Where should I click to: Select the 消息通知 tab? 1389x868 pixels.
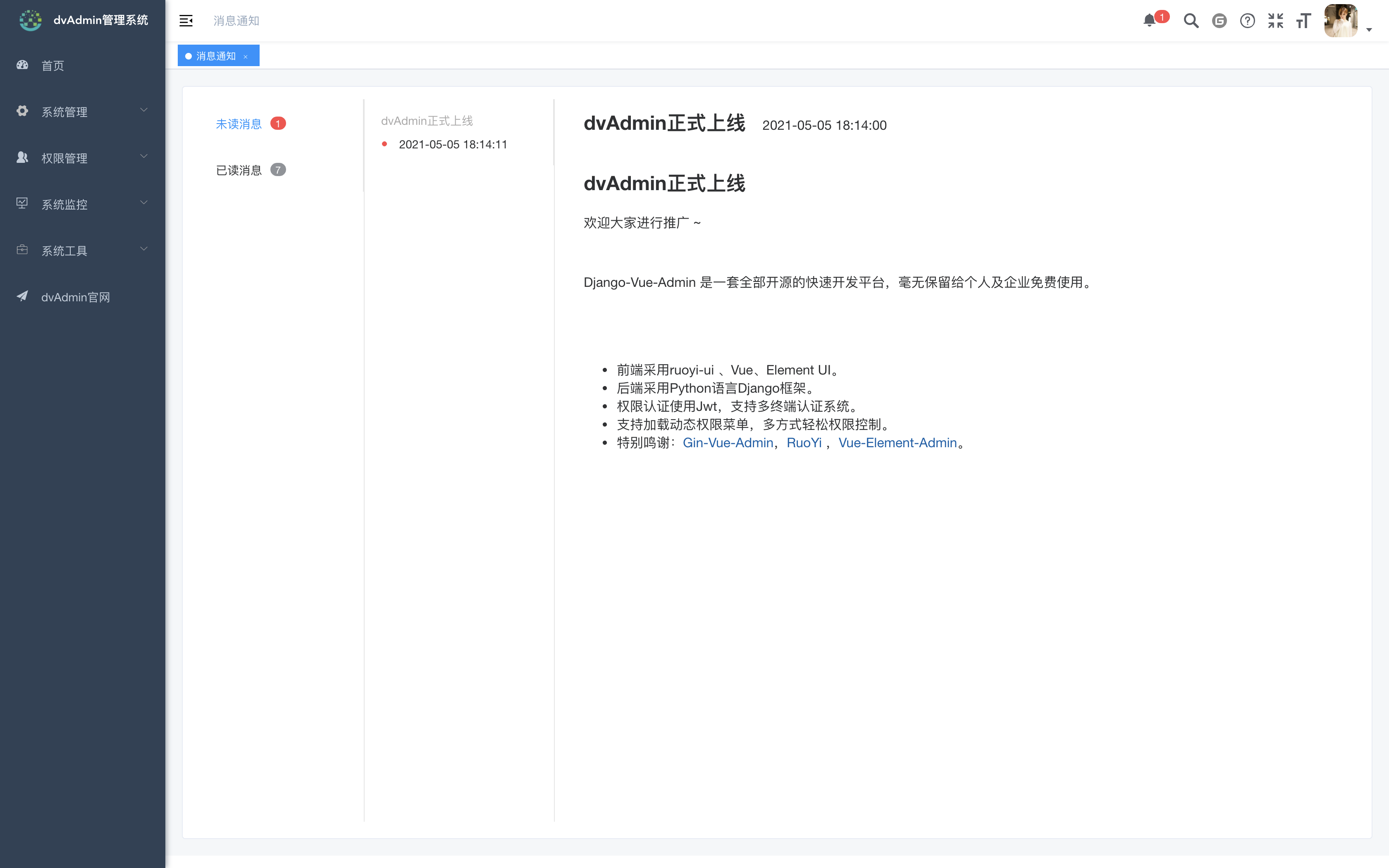pos(215,55)
